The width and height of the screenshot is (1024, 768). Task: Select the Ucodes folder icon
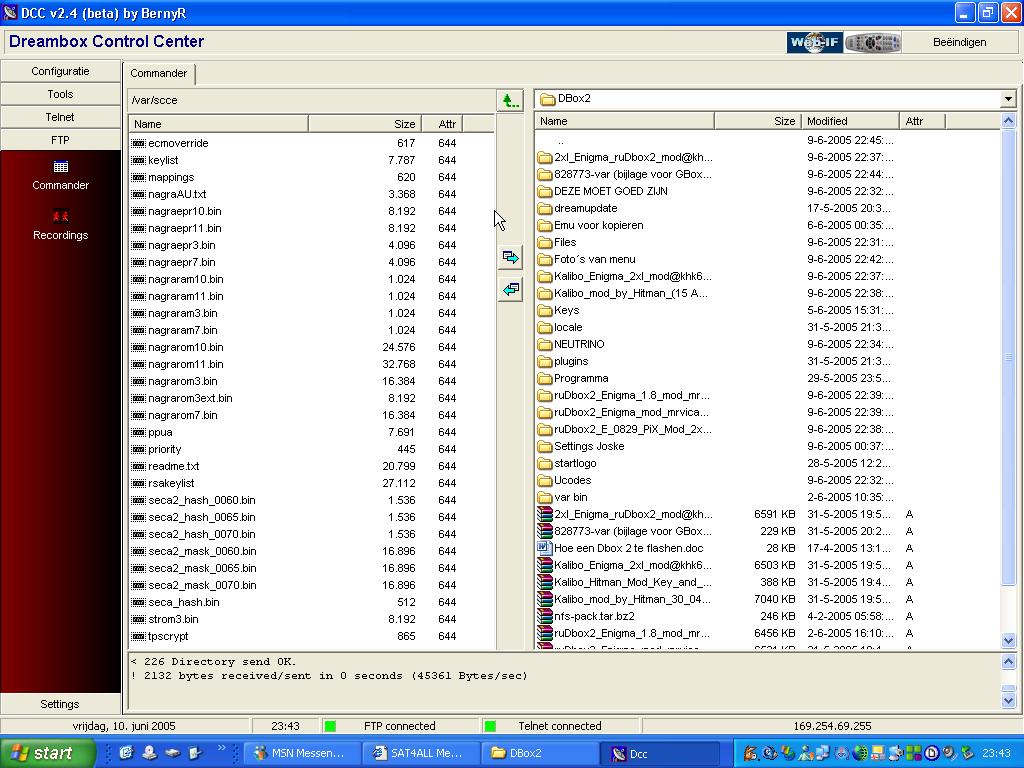click(x=545, y=480)
